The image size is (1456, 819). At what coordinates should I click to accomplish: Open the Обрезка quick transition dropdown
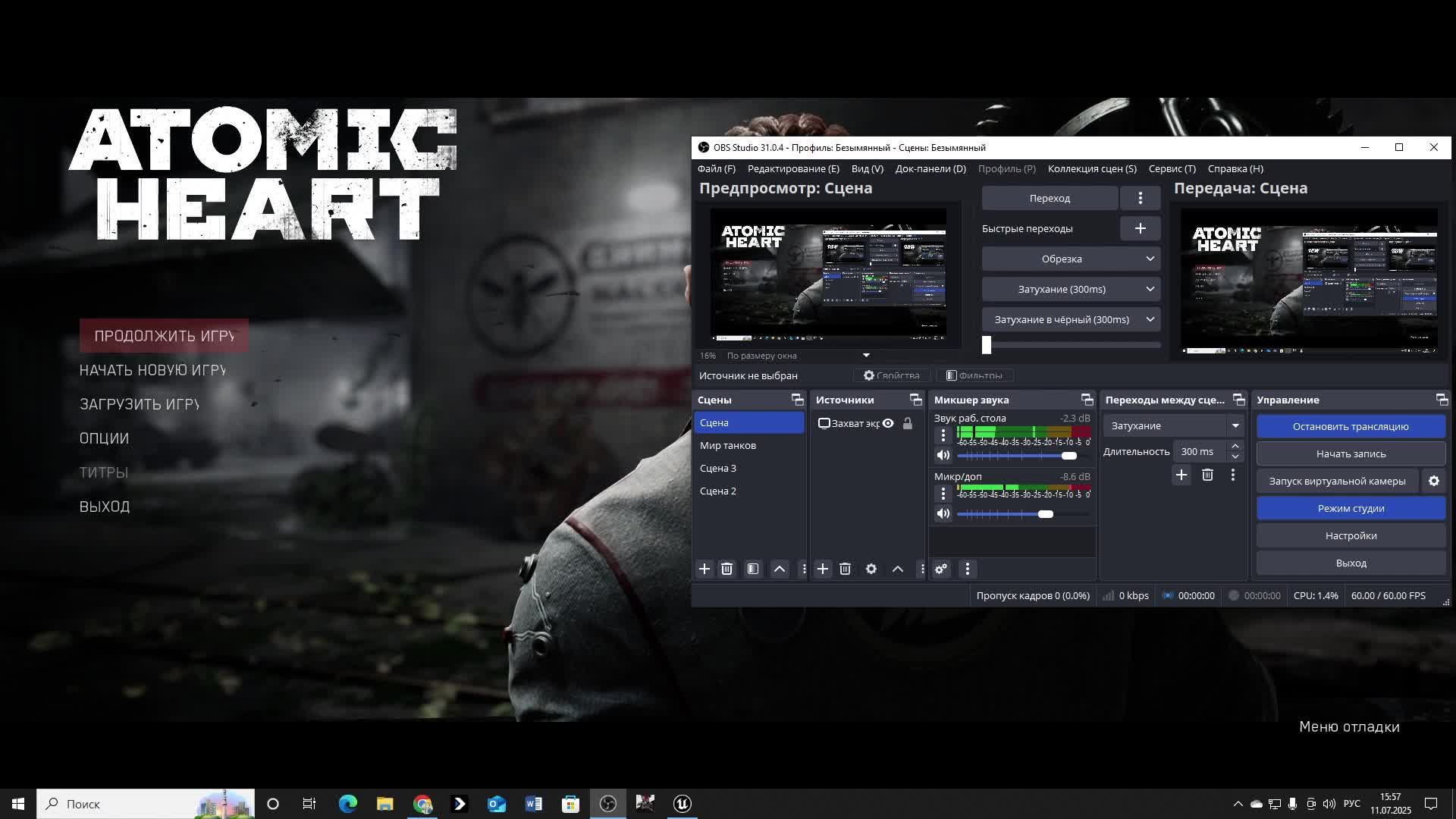pyautogui.click(x=1071, y=259)
